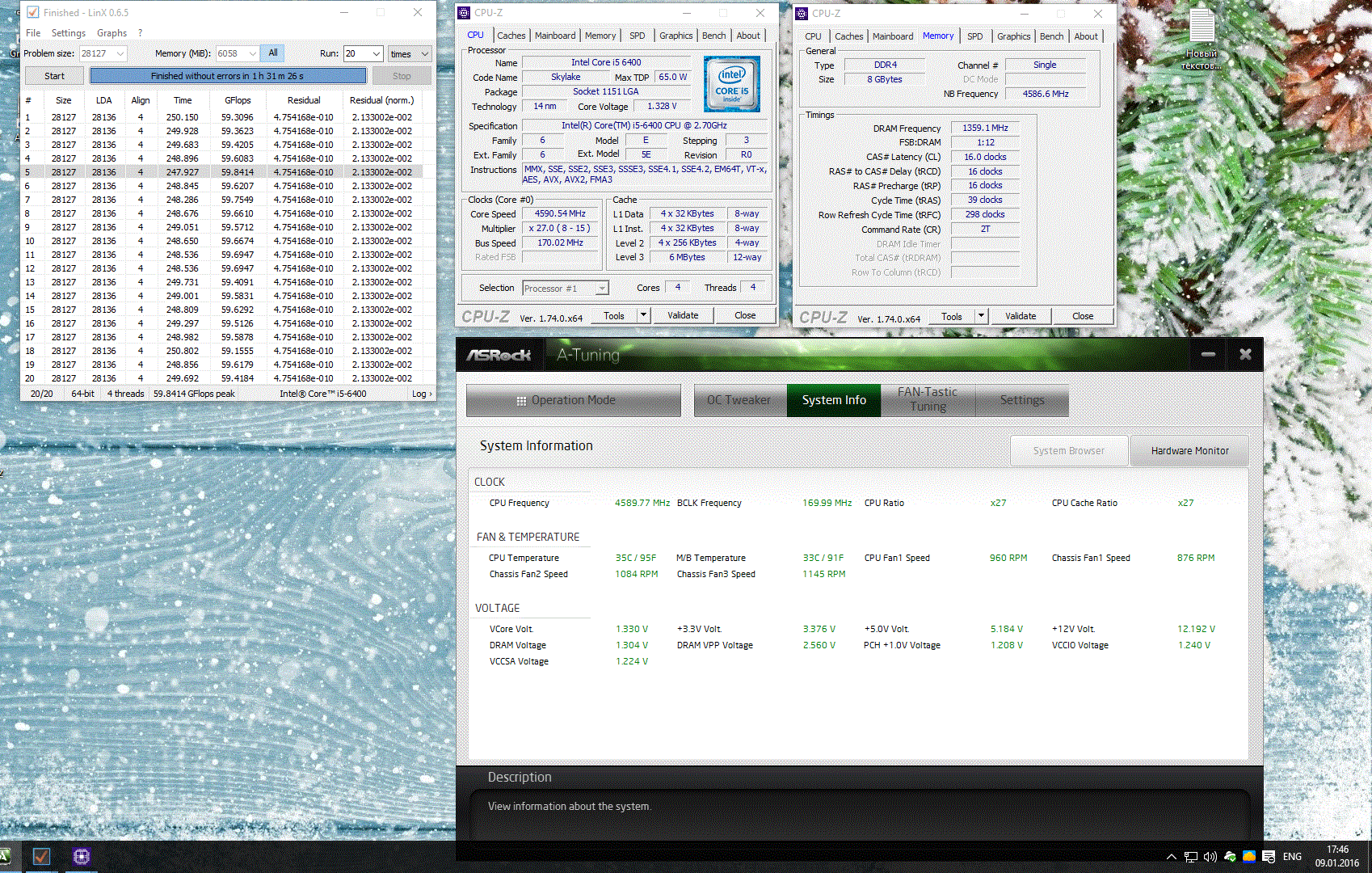Toggle the All memory button in LinX
Screen dimensions: 1372x873
click(273, 53)
